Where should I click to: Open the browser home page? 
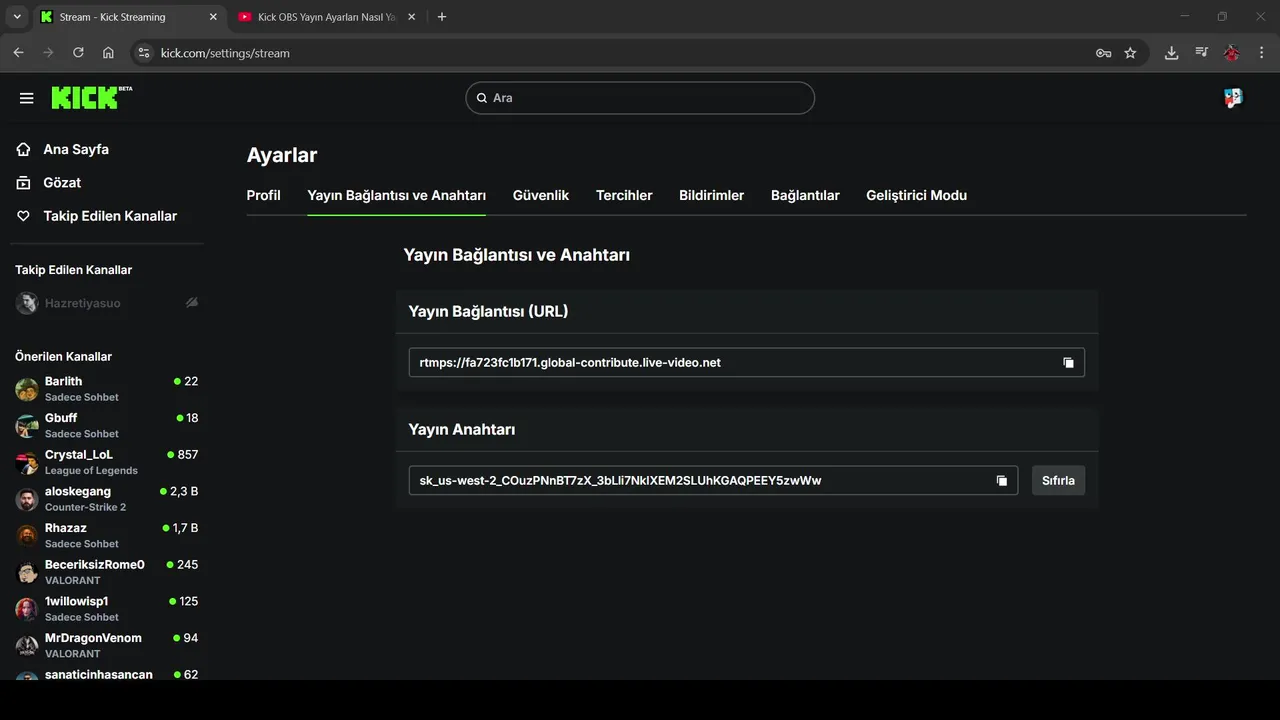108,53
